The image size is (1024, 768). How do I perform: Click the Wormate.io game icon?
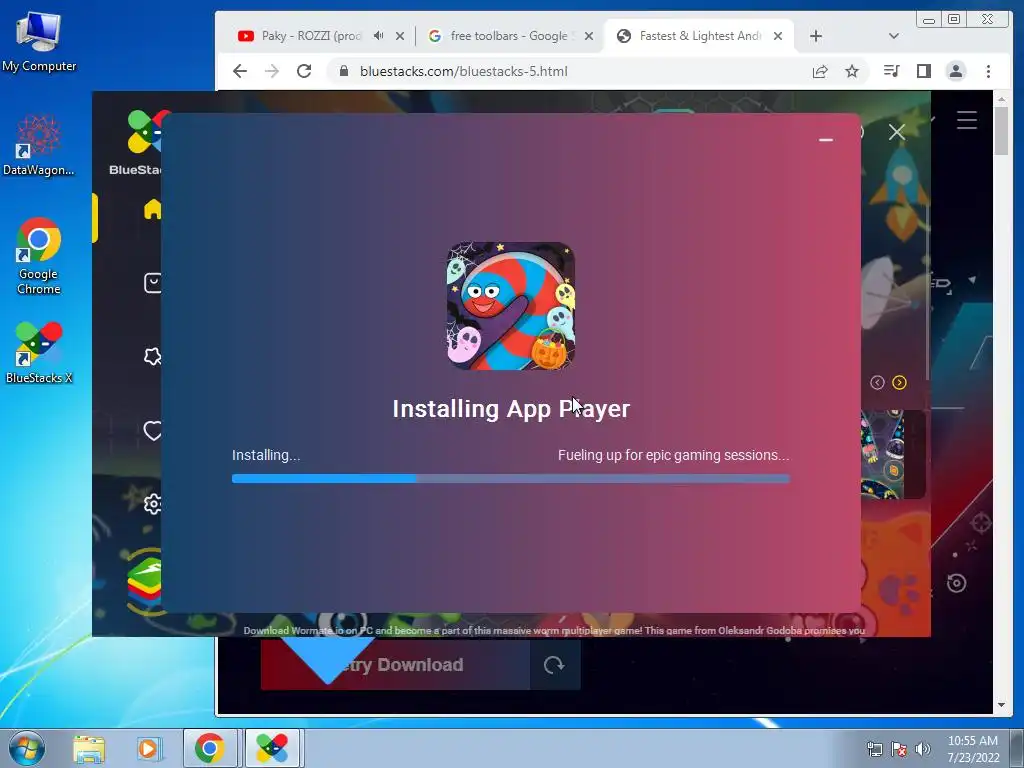(511, 306)
